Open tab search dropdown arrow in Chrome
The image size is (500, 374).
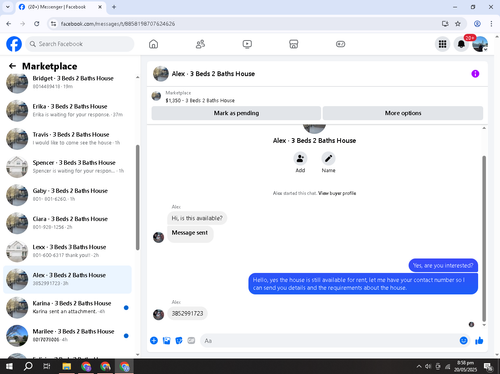click(8, 7)
